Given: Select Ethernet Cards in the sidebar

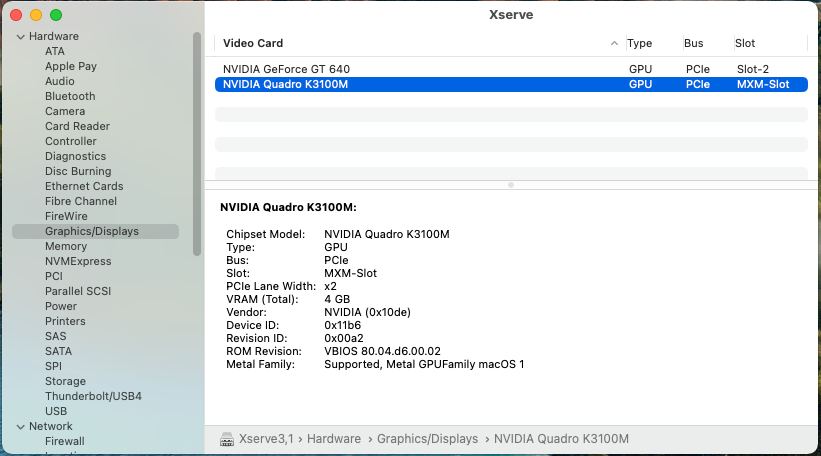Looking at the screenshot, I should tap(84, 186).
